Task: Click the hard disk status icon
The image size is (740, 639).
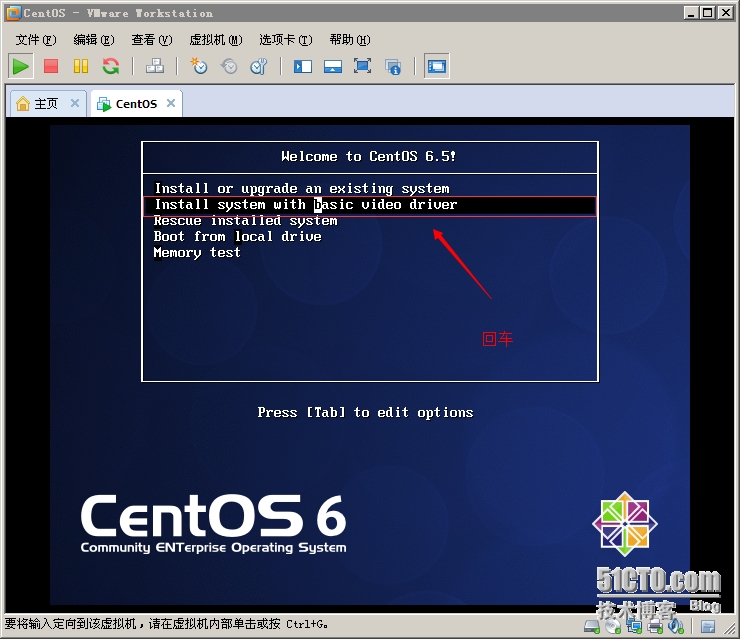Action: 592,626
